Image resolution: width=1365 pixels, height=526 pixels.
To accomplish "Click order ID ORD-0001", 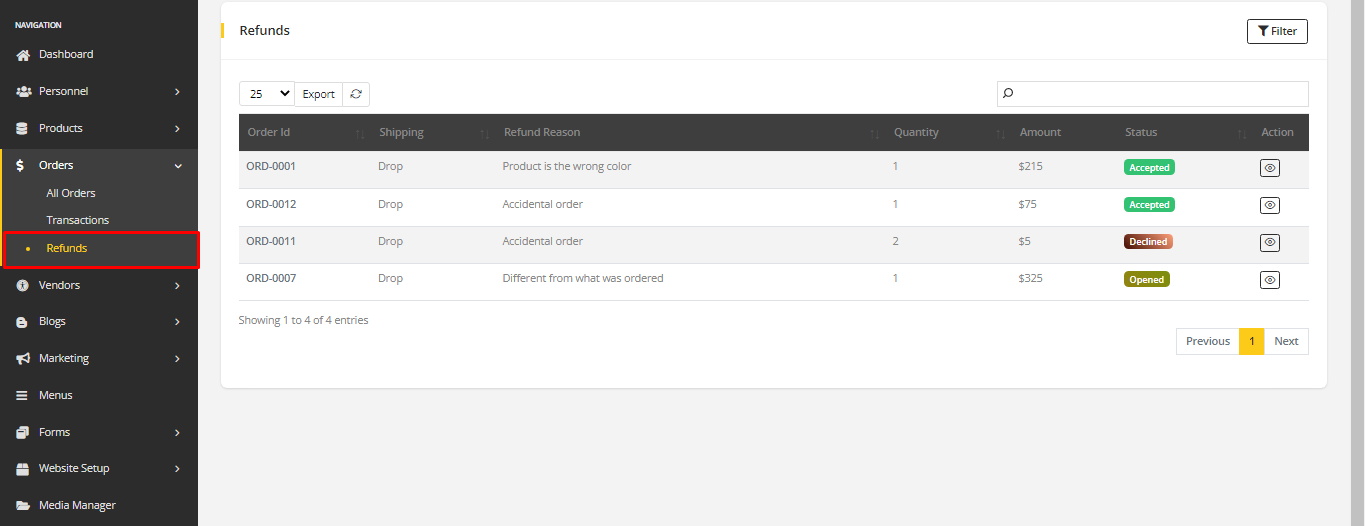I will pos(271,166).
